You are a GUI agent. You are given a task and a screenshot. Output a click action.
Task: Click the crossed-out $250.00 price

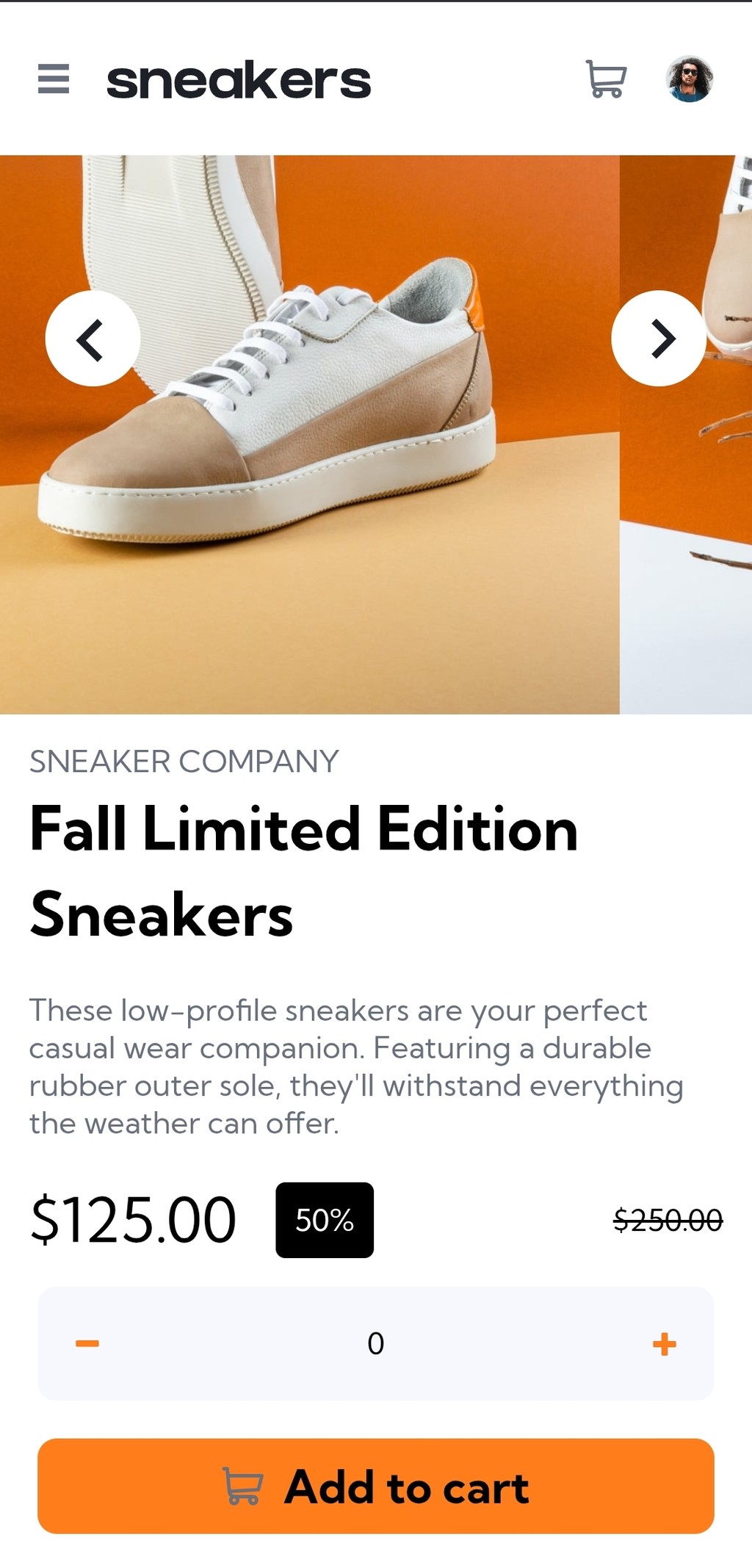tap(668, 1220)
